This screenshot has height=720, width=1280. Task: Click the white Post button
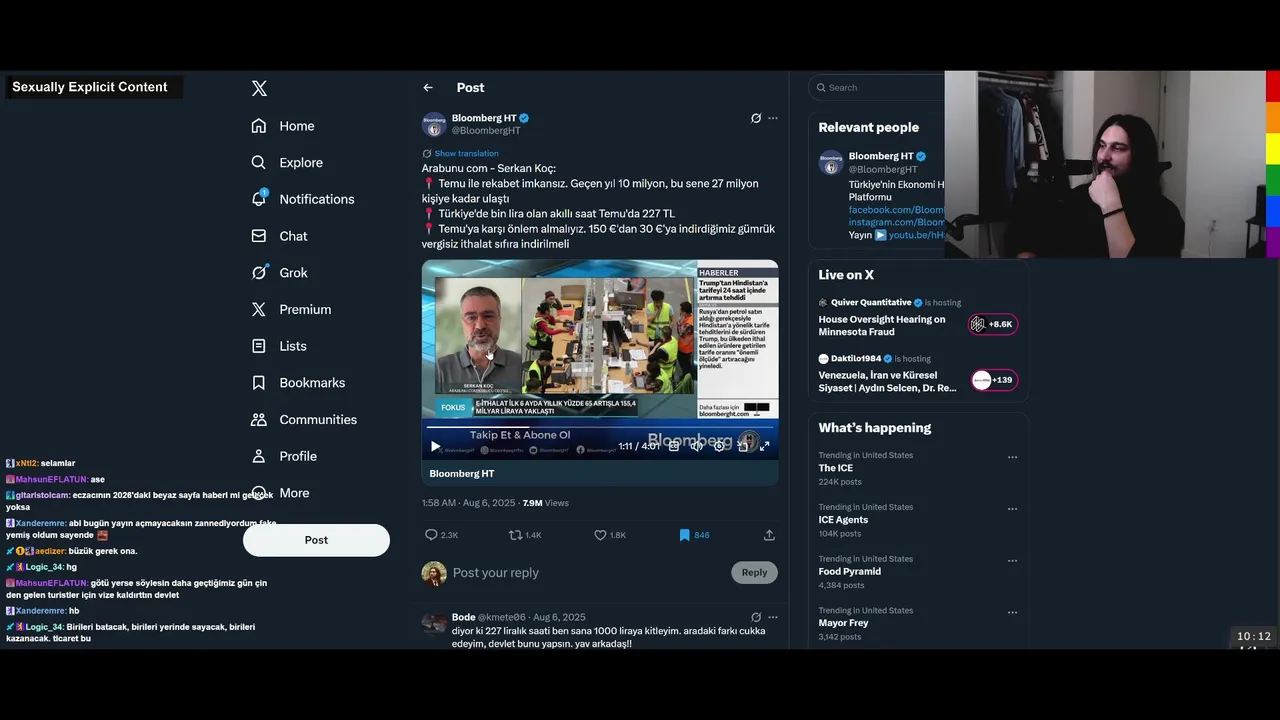click(316, 540)
